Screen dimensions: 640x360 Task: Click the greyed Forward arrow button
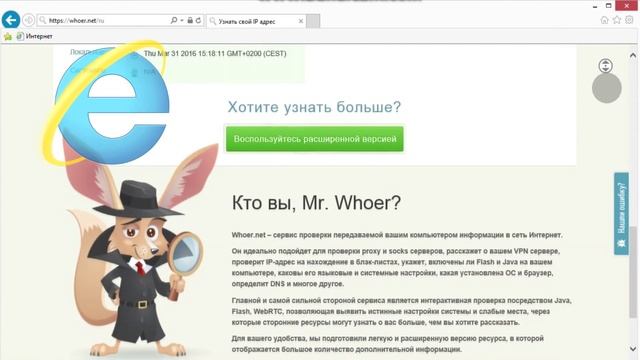click(28, 20)
